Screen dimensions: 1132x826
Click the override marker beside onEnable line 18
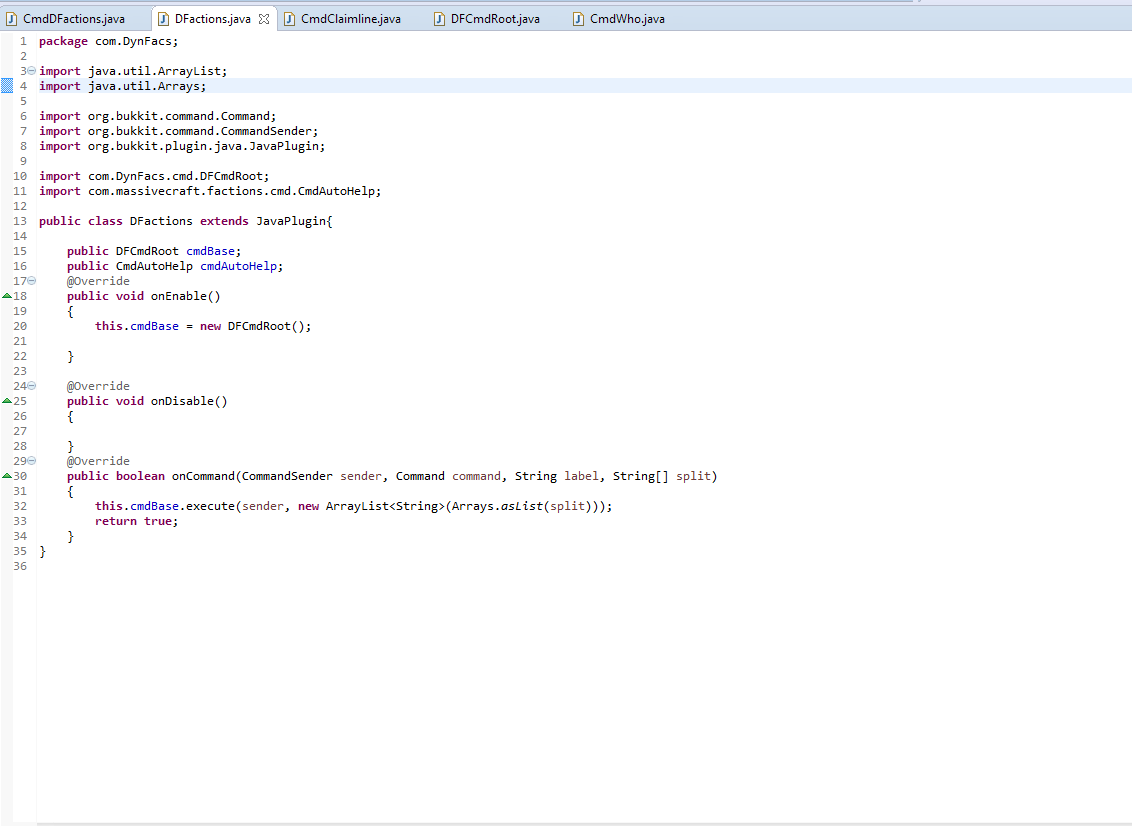coord(7,296)
